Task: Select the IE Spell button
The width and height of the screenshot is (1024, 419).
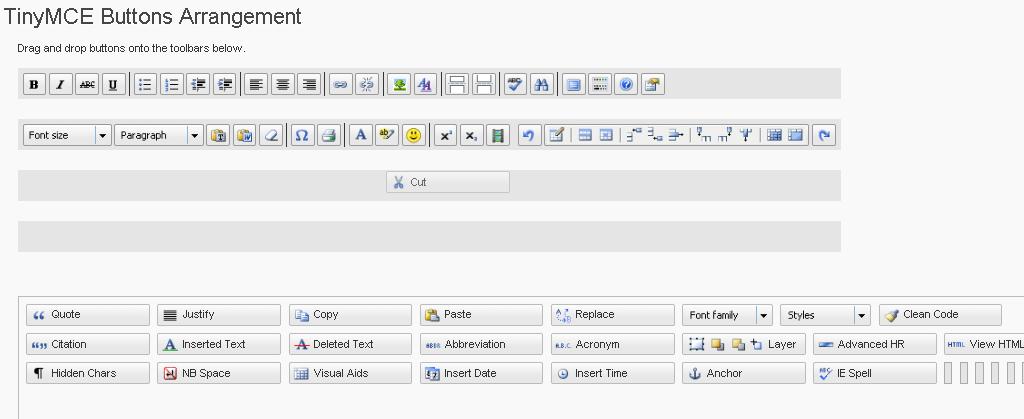Action: point(875,373)
